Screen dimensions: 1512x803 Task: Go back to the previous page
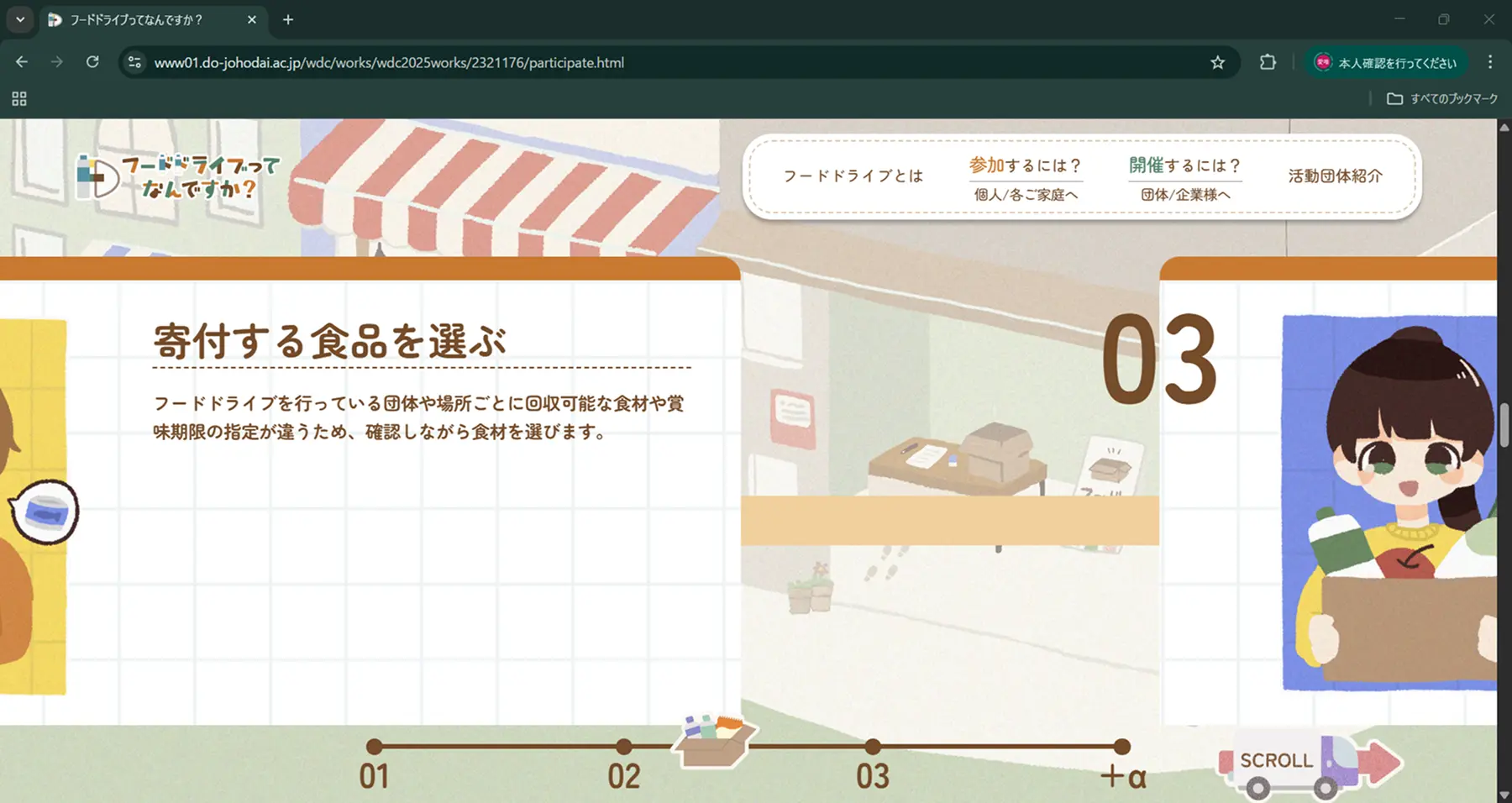pos(21,62)
